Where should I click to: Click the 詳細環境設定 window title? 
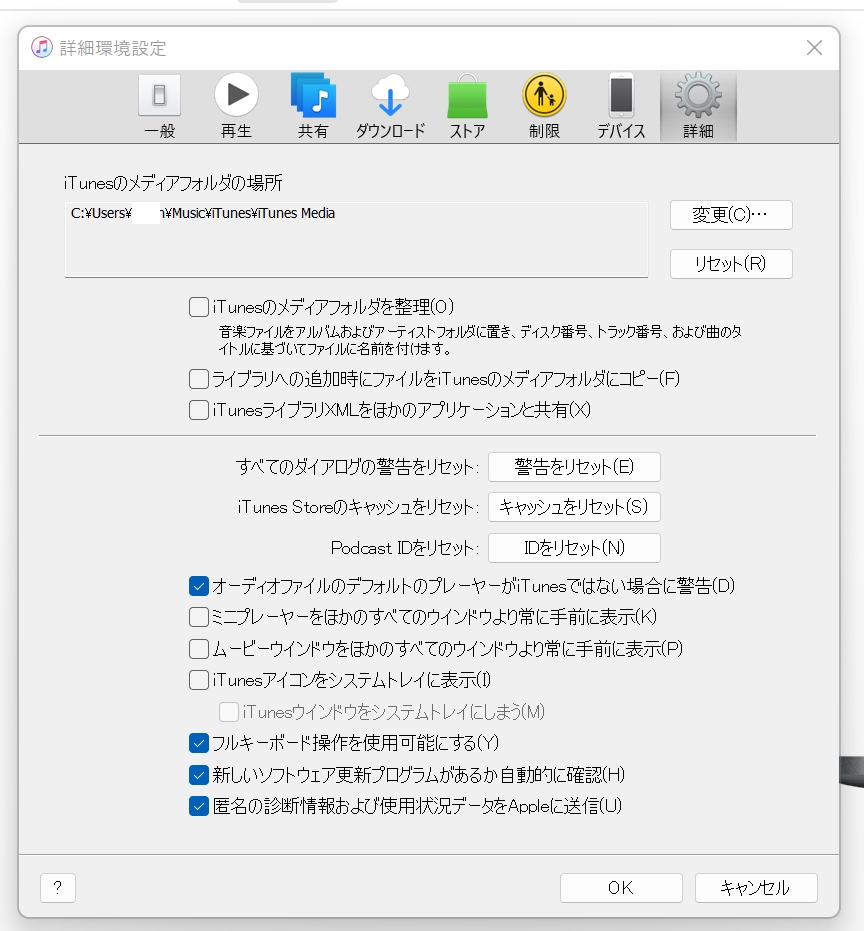(x=113, y=48)
